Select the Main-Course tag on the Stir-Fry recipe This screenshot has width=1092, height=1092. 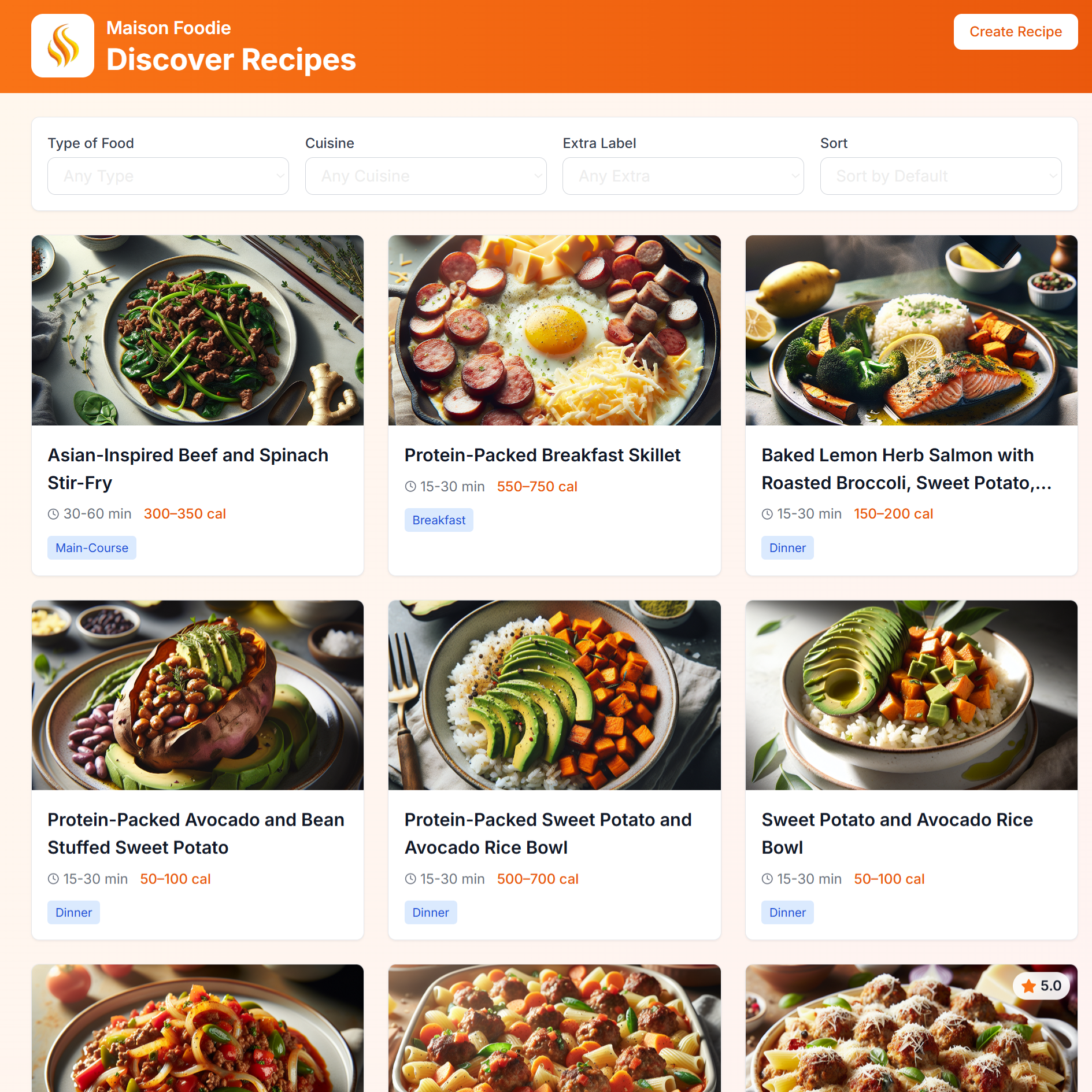point(91,547)
